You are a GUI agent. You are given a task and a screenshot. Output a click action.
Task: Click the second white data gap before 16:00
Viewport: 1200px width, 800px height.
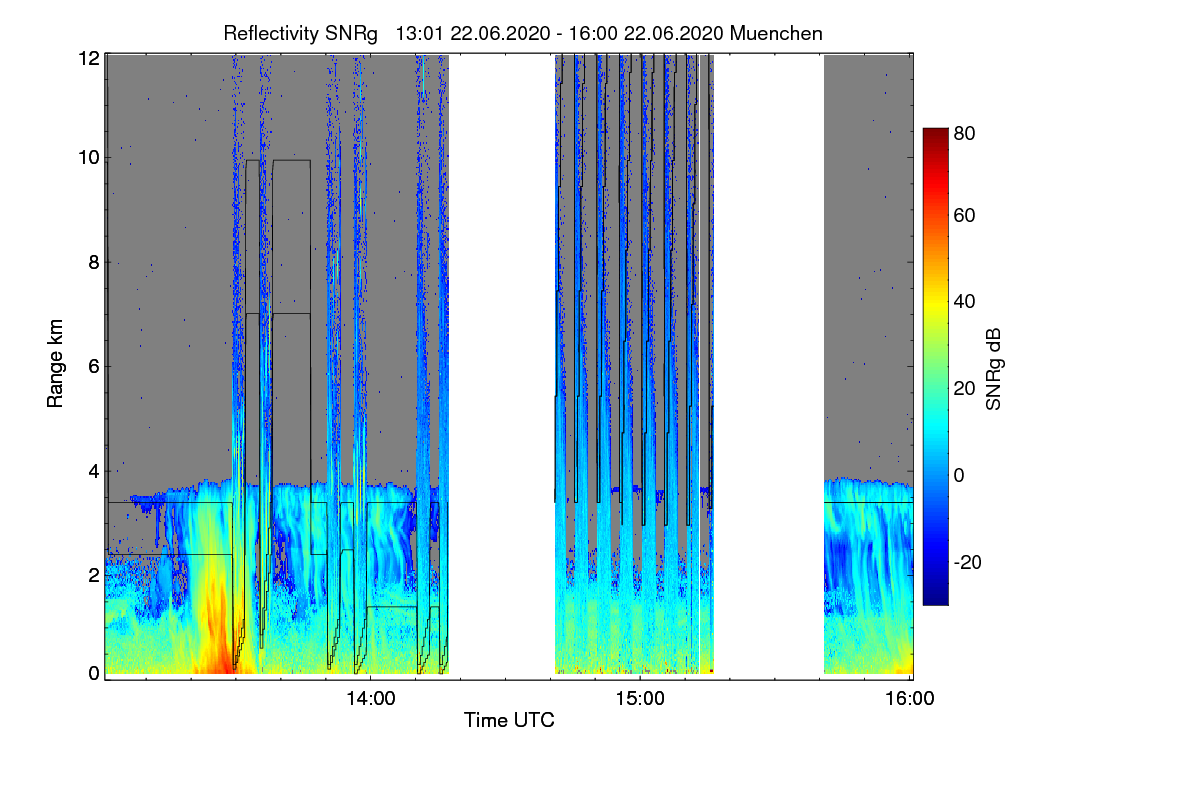[x=768, y=365]
